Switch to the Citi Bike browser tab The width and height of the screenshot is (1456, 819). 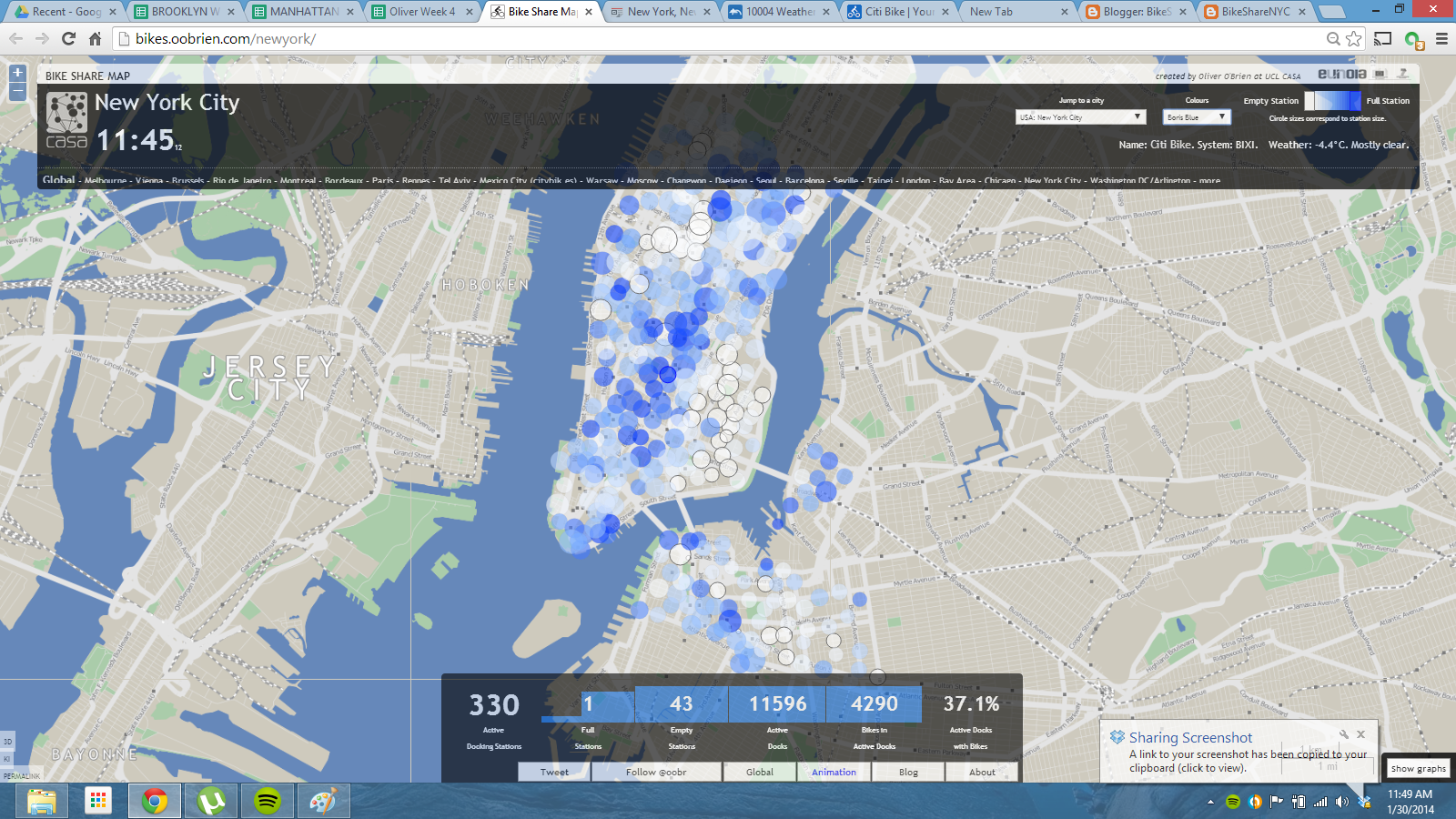pos(897,12)
